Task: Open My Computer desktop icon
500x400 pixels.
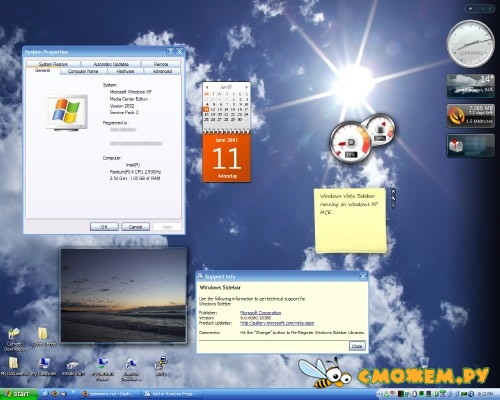Action: point(44,366)
